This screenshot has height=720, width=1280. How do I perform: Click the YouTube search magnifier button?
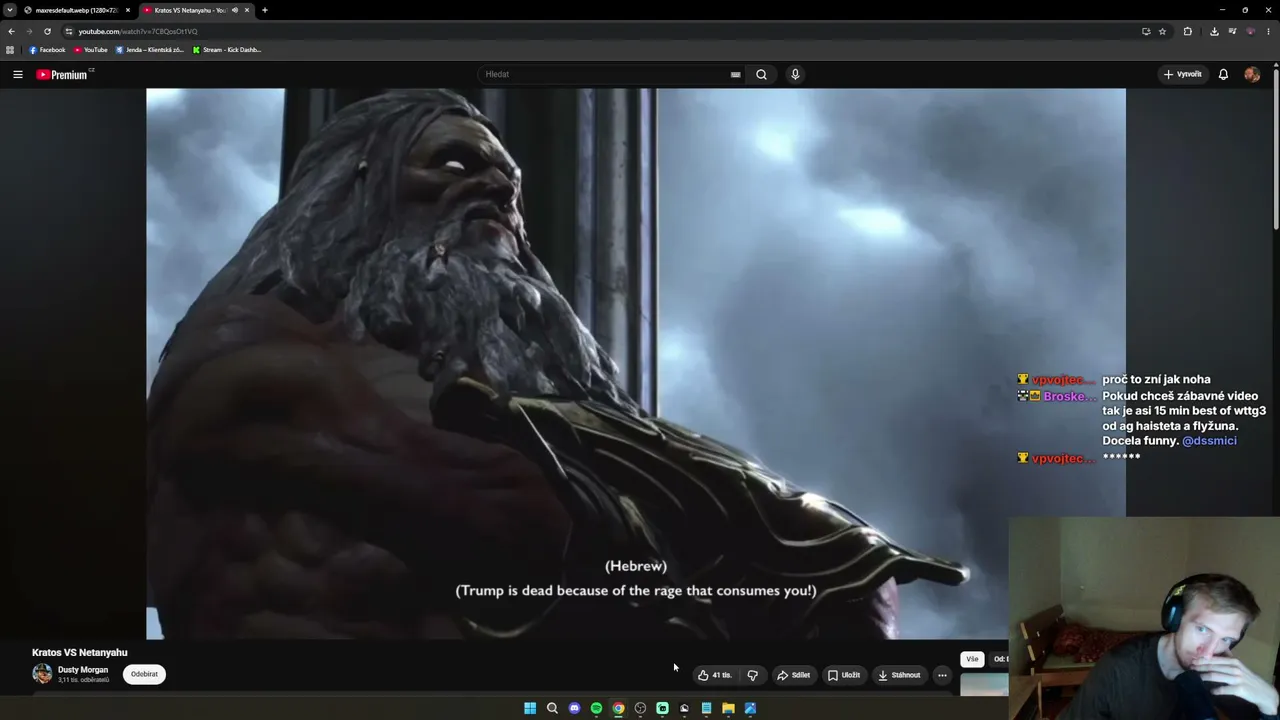tap(761, 74)
